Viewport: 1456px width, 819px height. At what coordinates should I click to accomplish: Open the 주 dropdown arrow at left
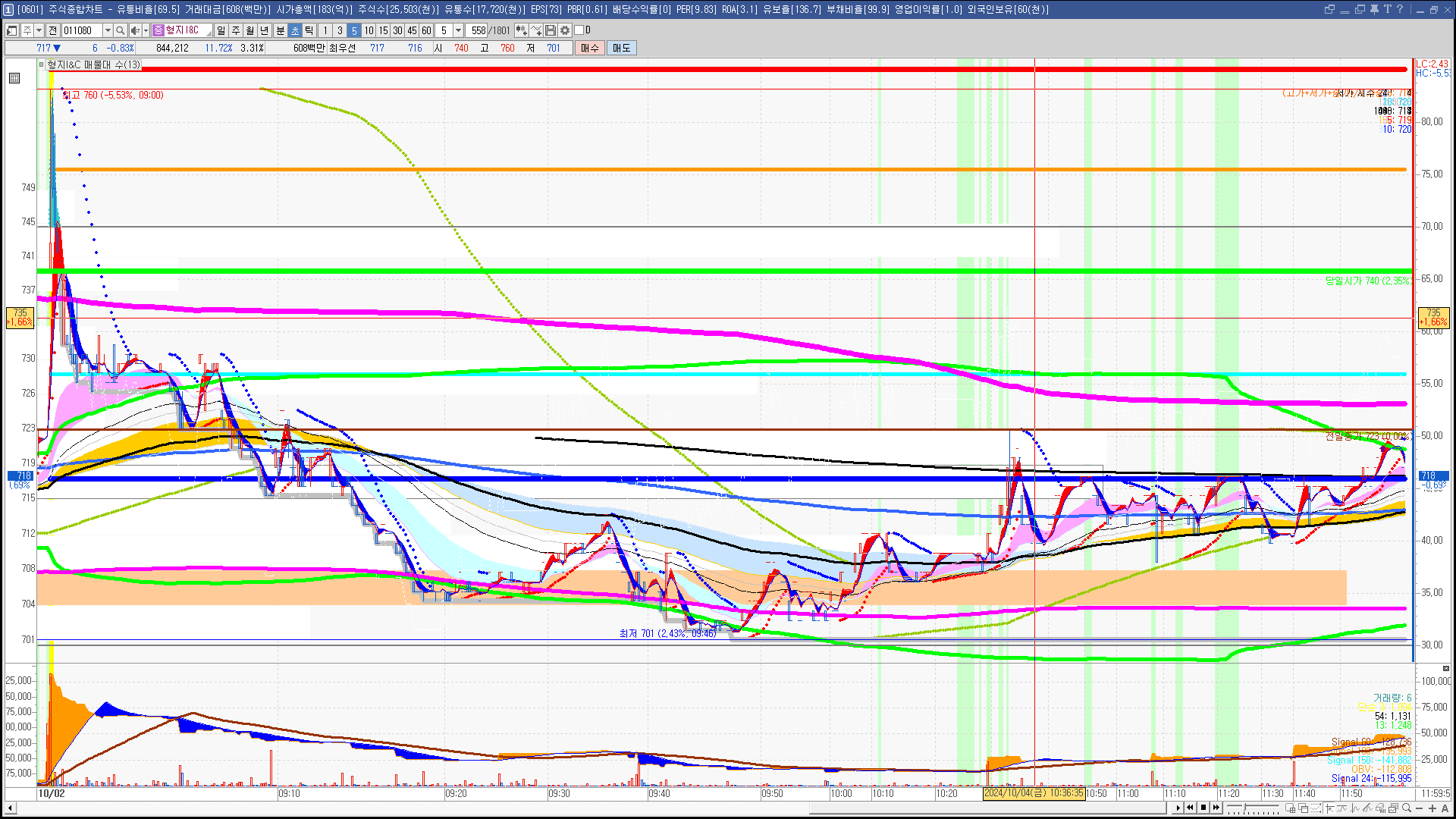point(39,30)
